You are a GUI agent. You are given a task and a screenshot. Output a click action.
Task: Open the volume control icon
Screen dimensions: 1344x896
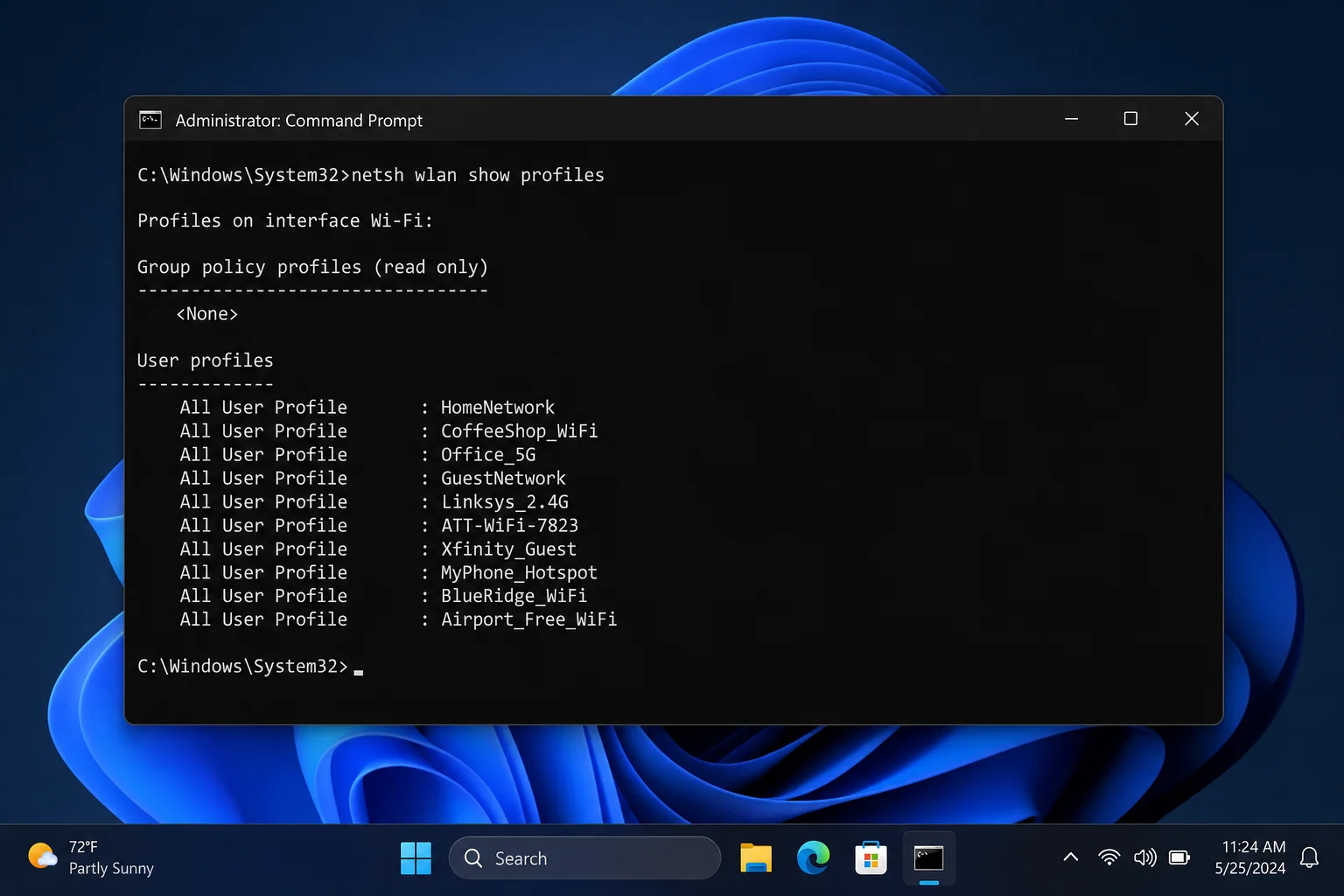(1144, 857)
